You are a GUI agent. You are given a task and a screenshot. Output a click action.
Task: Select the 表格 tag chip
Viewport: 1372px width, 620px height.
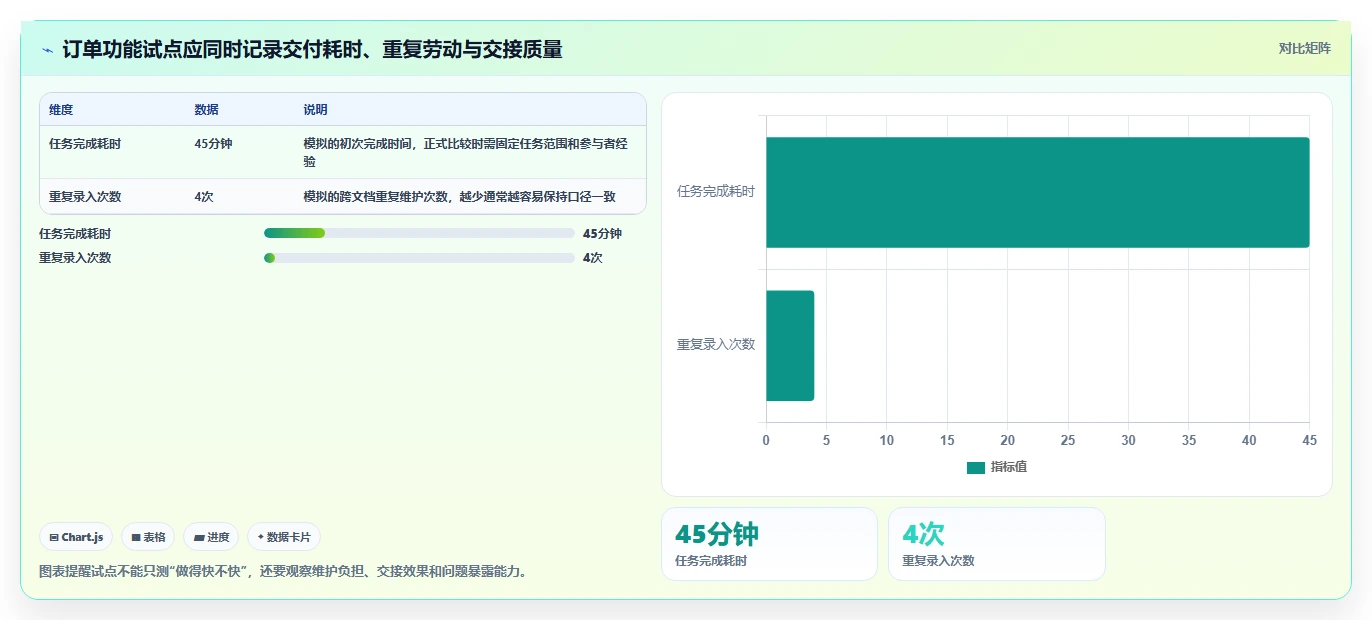tap(148, 537)
